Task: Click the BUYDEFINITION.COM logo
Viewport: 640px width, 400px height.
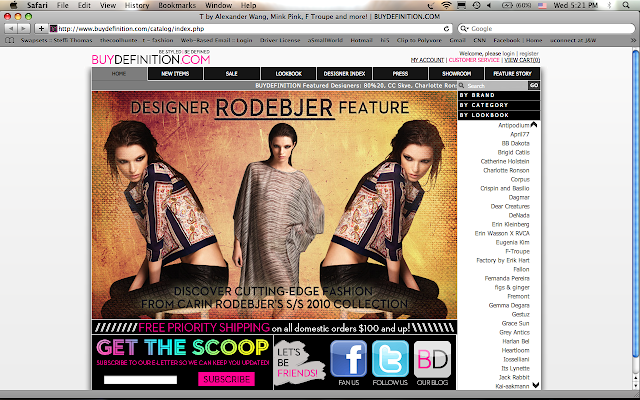Action: pyautogui.click(x=151, y=60)
